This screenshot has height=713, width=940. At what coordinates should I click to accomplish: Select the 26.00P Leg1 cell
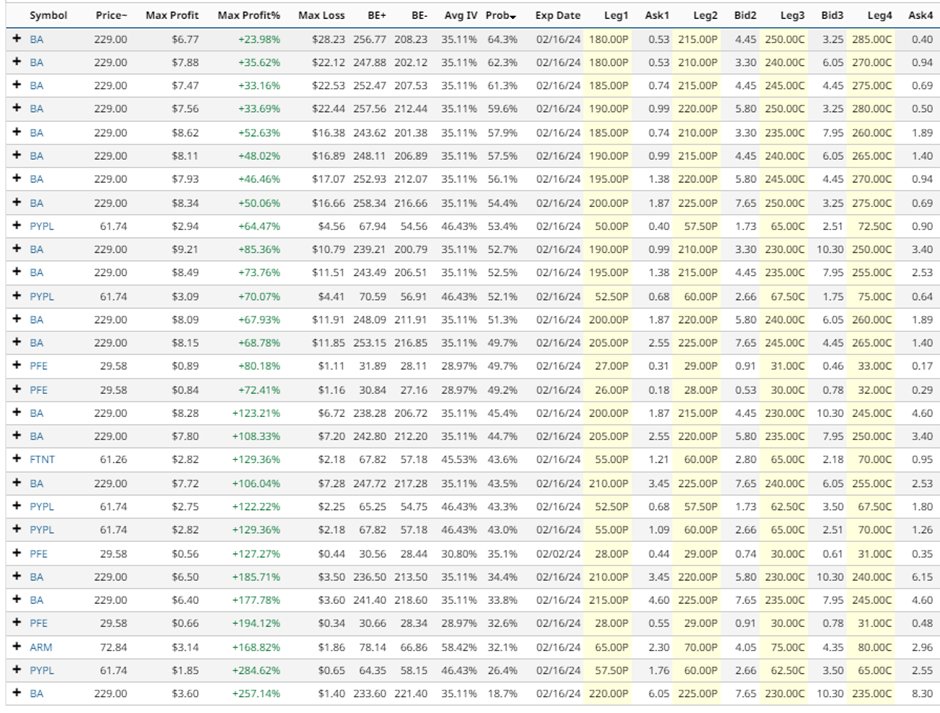coord(611,390)
